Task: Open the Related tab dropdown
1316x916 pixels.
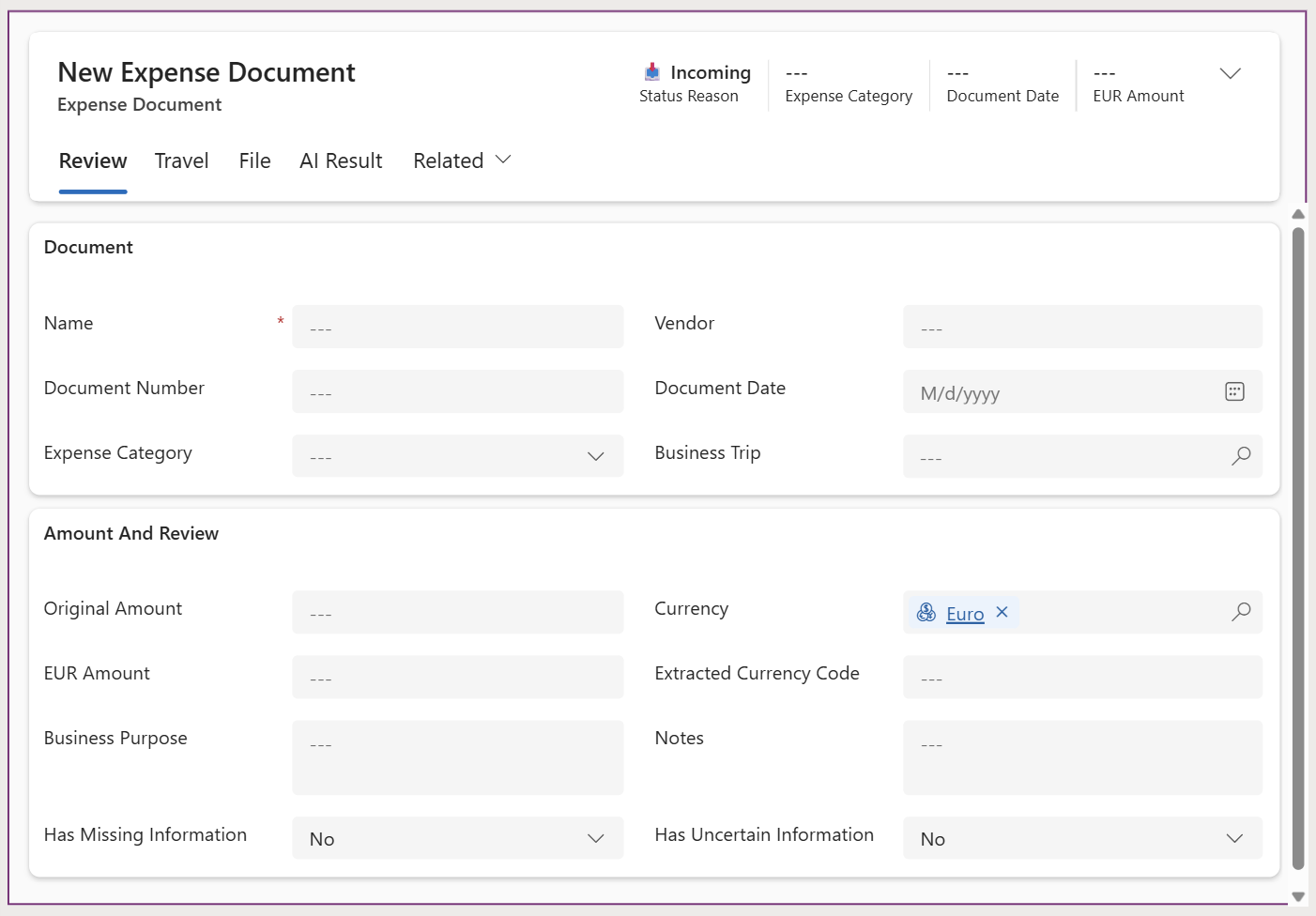Action: coord(462,160)
